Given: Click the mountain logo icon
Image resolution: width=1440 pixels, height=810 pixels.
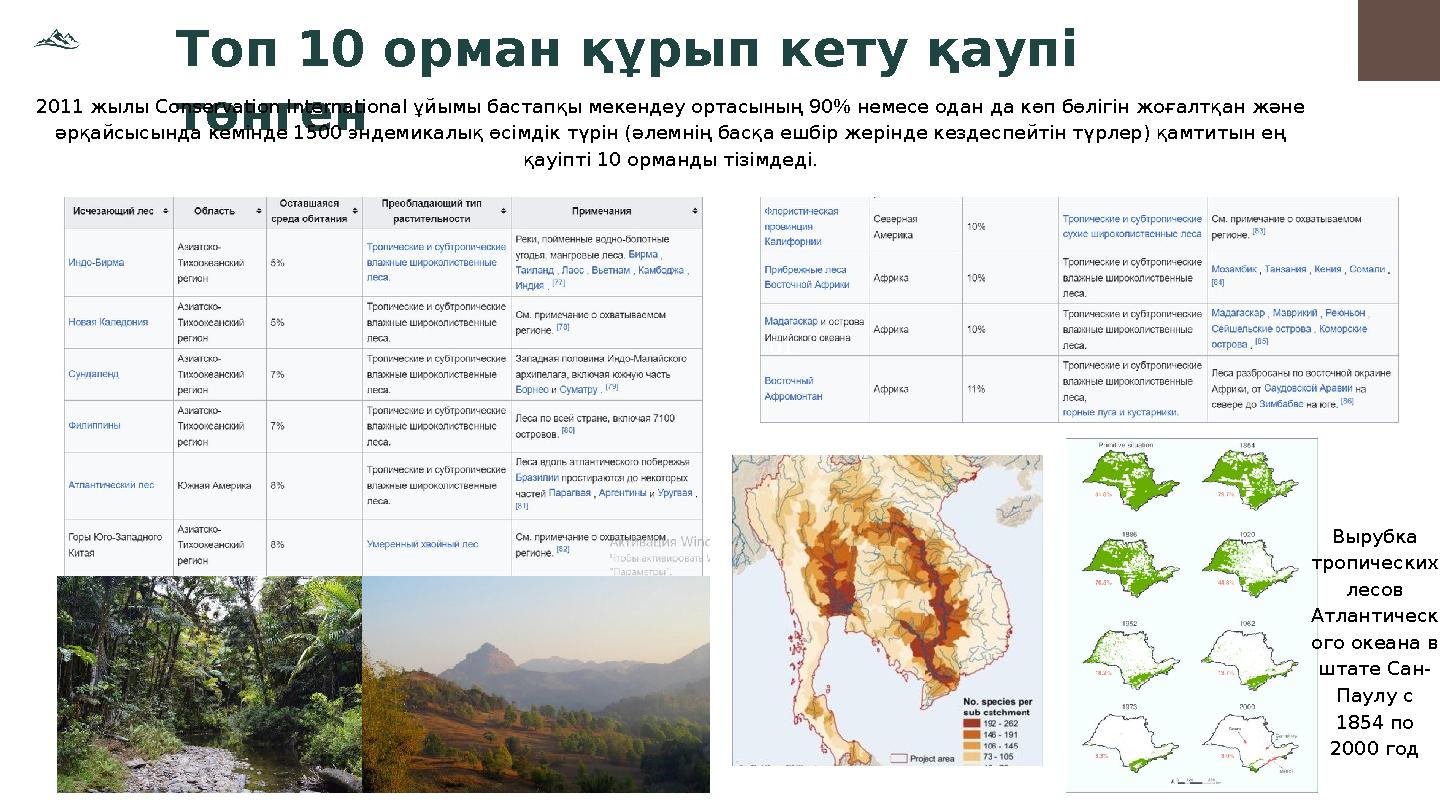Looking at the screenshot, I should click(x=56, y=39).
